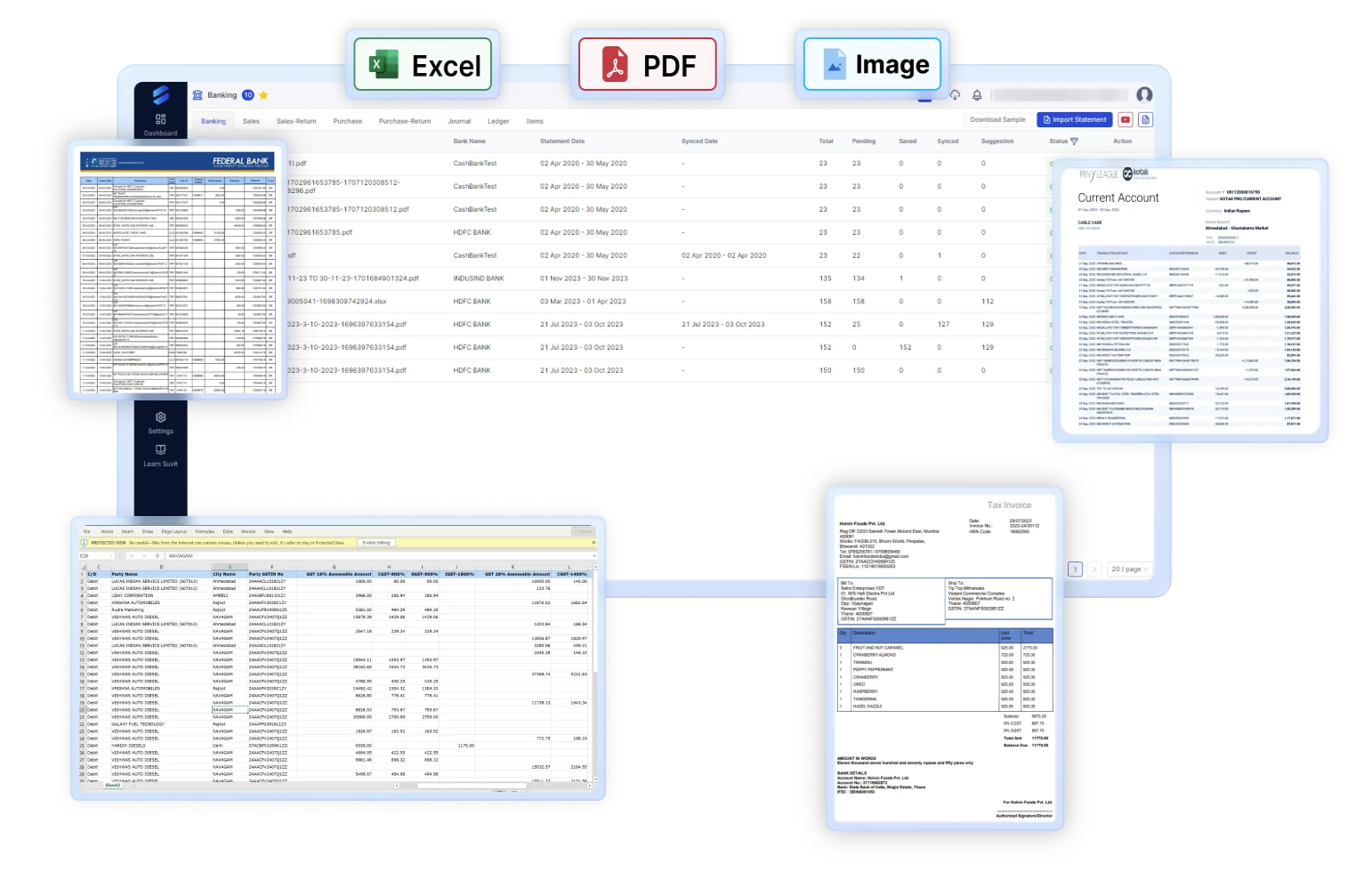Switch to the Banking tab
This screenshot has height=888, width=1372.
point(214,121)
